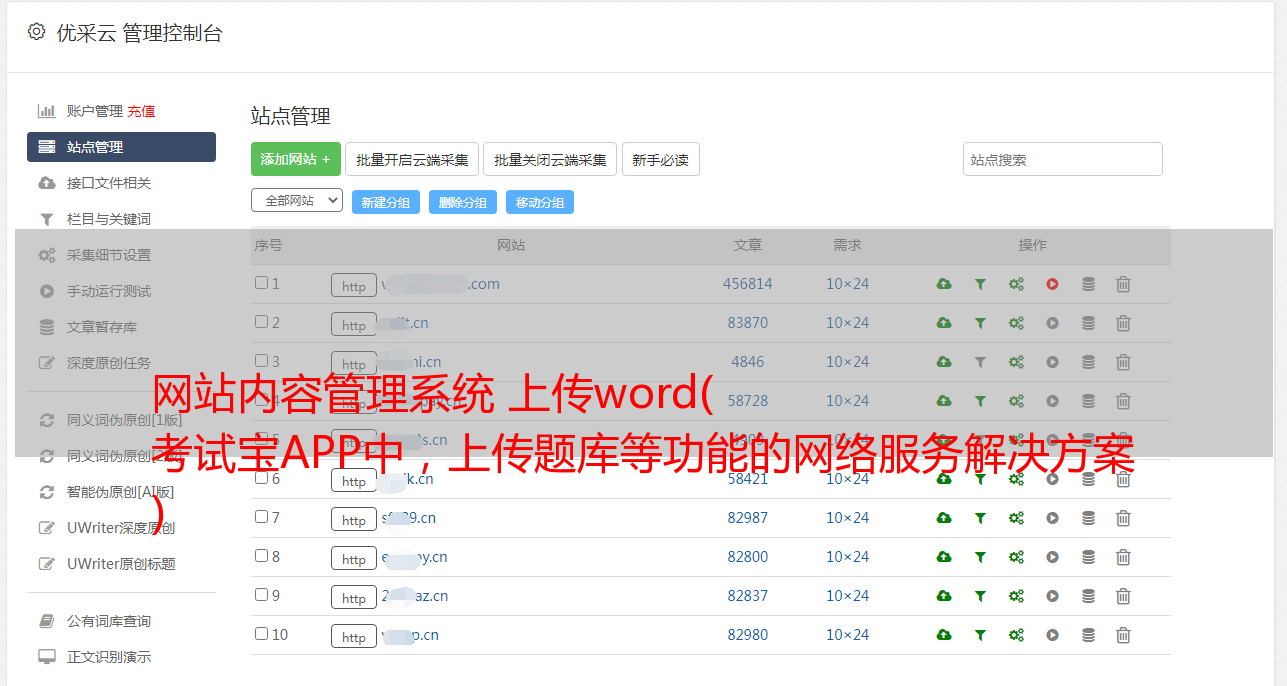The width and height of the screenshot is (1287, 686).
Task: Open keyword filter icon for row 8
Action: tap(980, 557)
